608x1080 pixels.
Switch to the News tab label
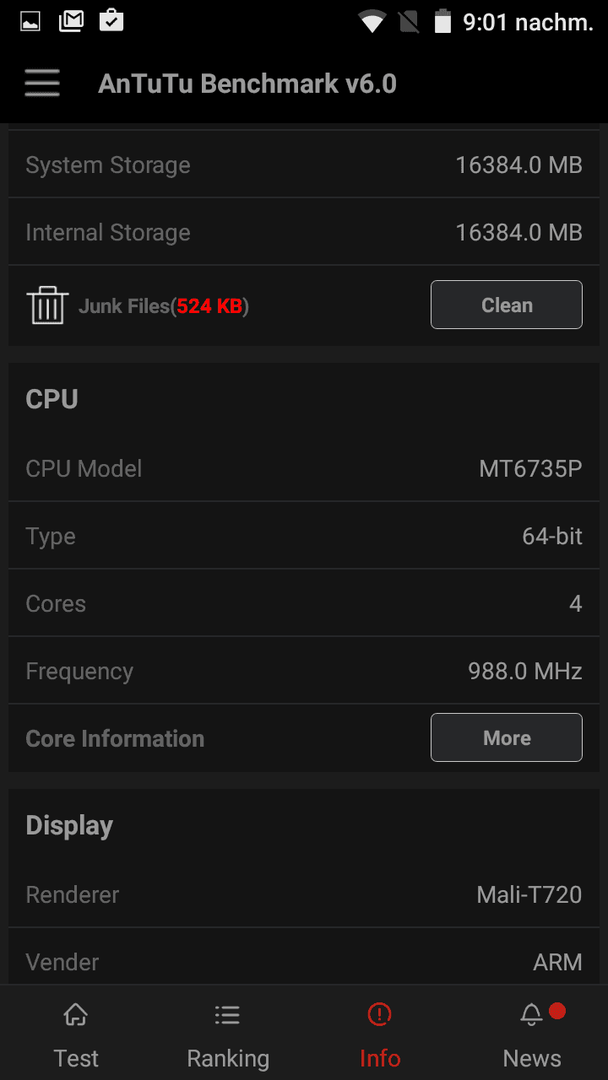pyautogui.click(x=532, y=1058)
